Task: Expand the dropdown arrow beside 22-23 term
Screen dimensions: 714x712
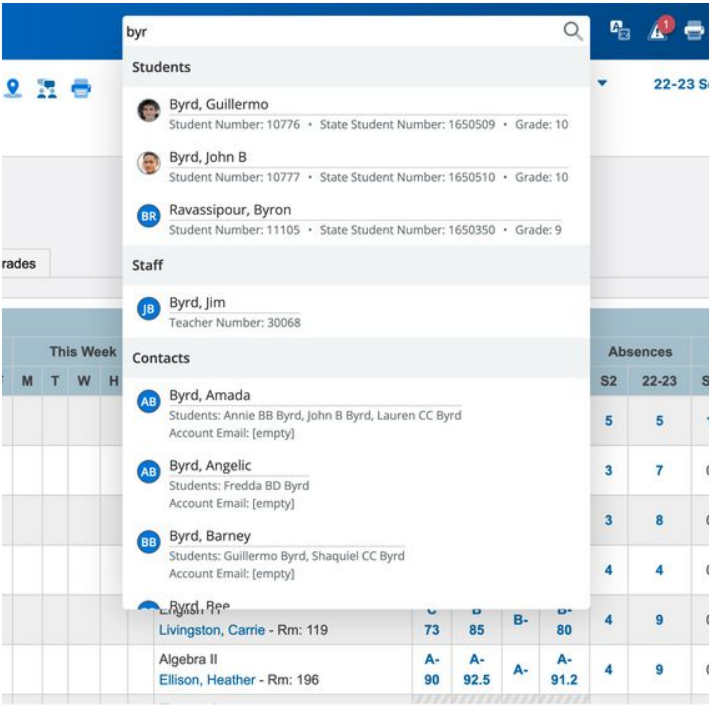Action: pyautogui.click(x=602, y=84)
